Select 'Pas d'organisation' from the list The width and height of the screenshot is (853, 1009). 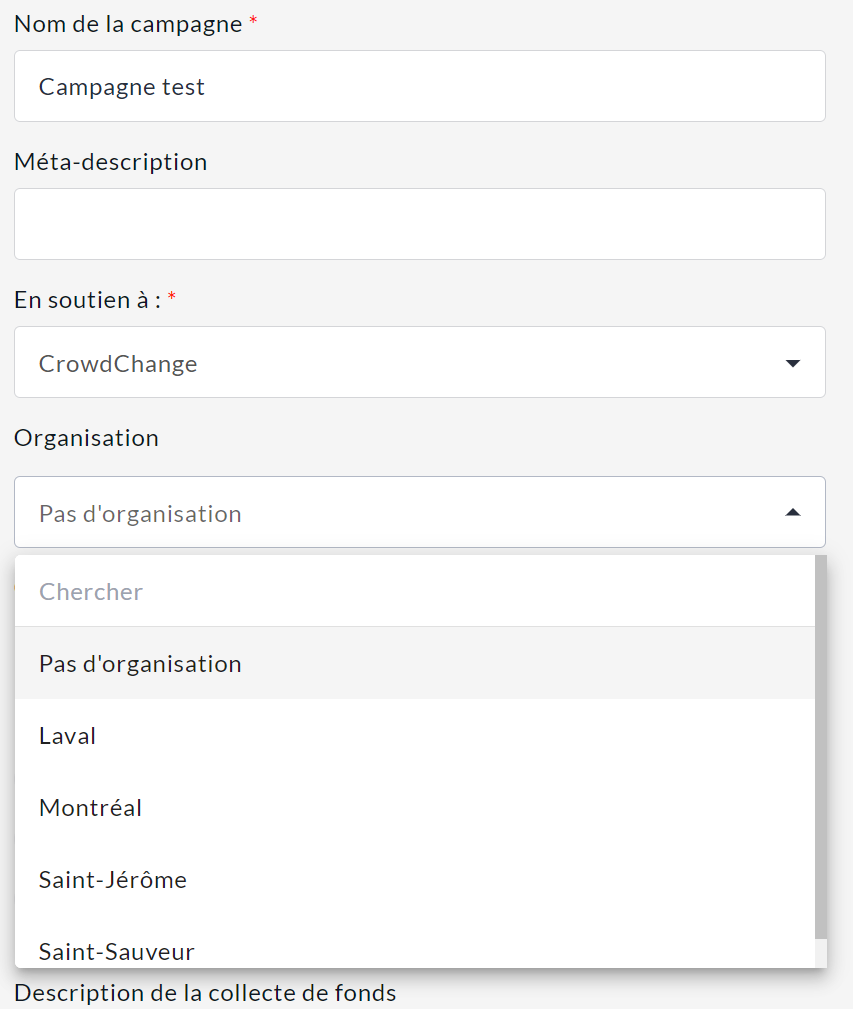pyautogui.click(x=140, y=664)
